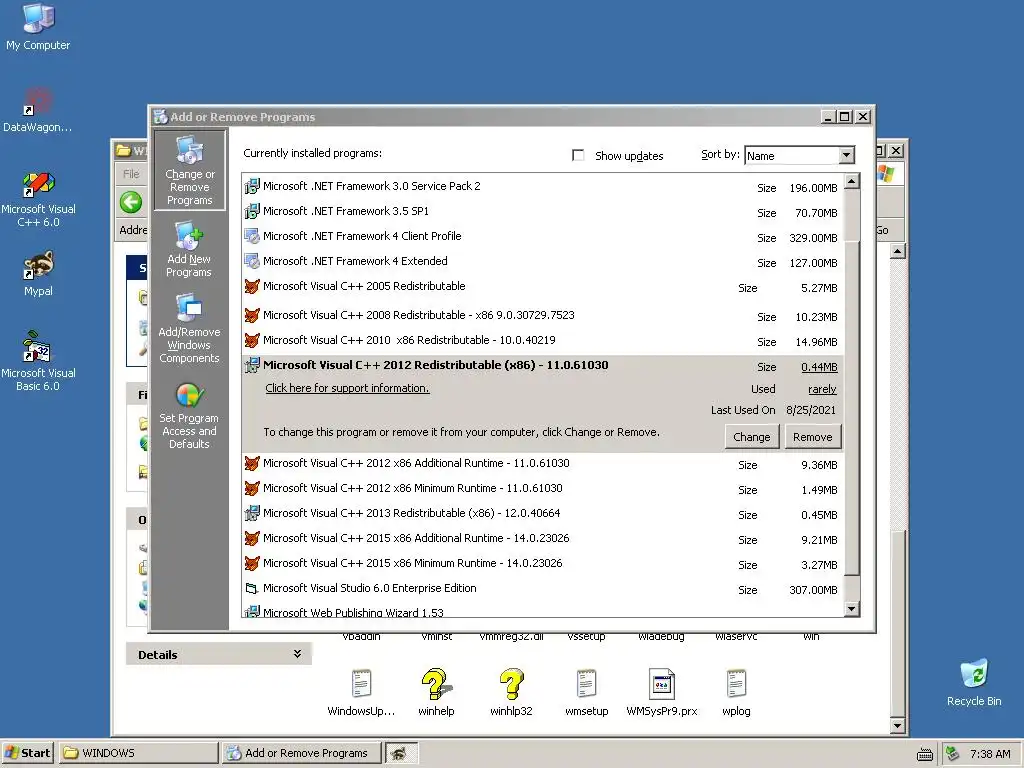
Task: Click the Mypal quick-launch taskbar icon
Action: click(x=398, y=753)
